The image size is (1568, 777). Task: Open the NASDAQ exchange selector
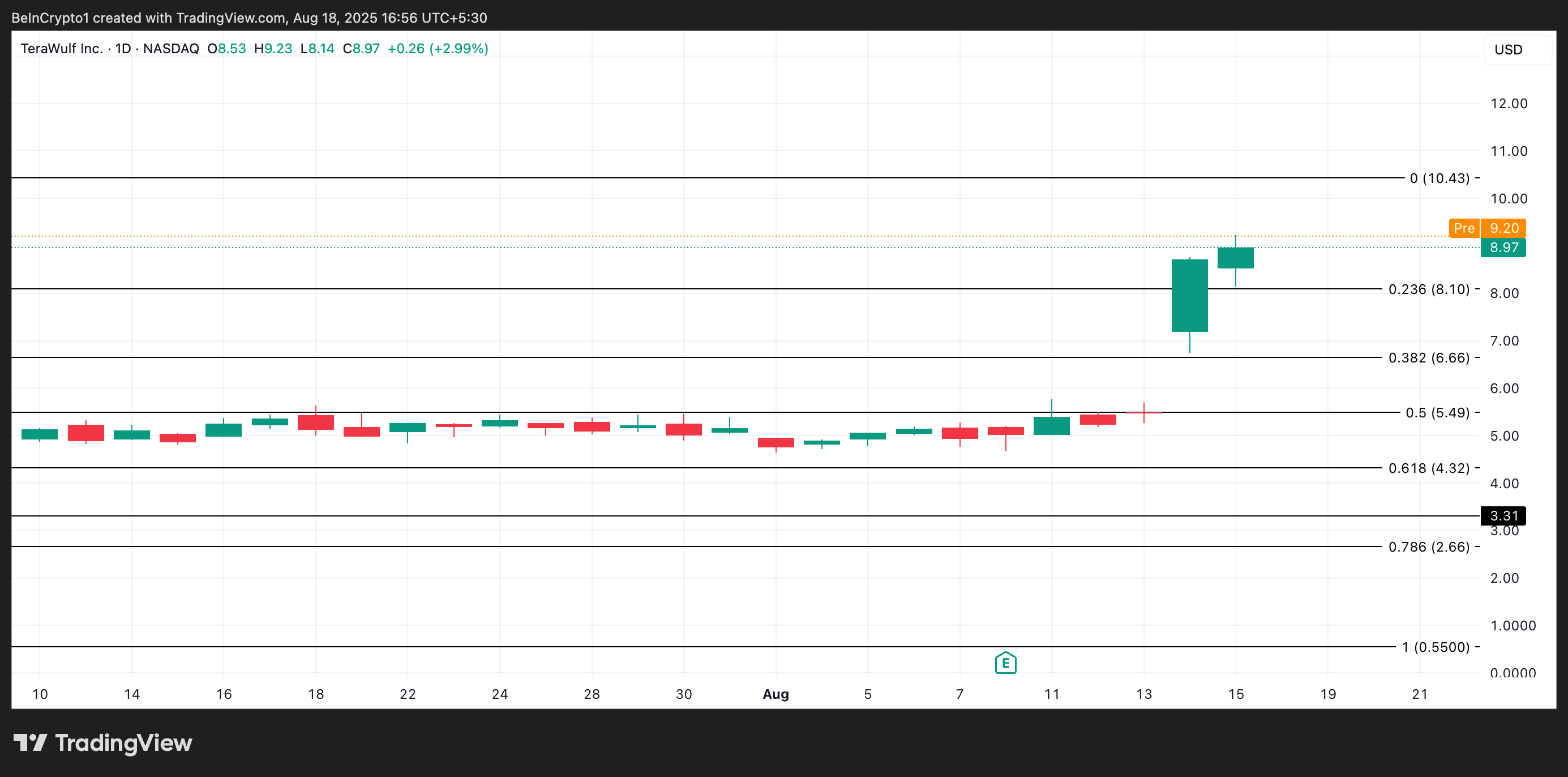[x=171, y=49]
